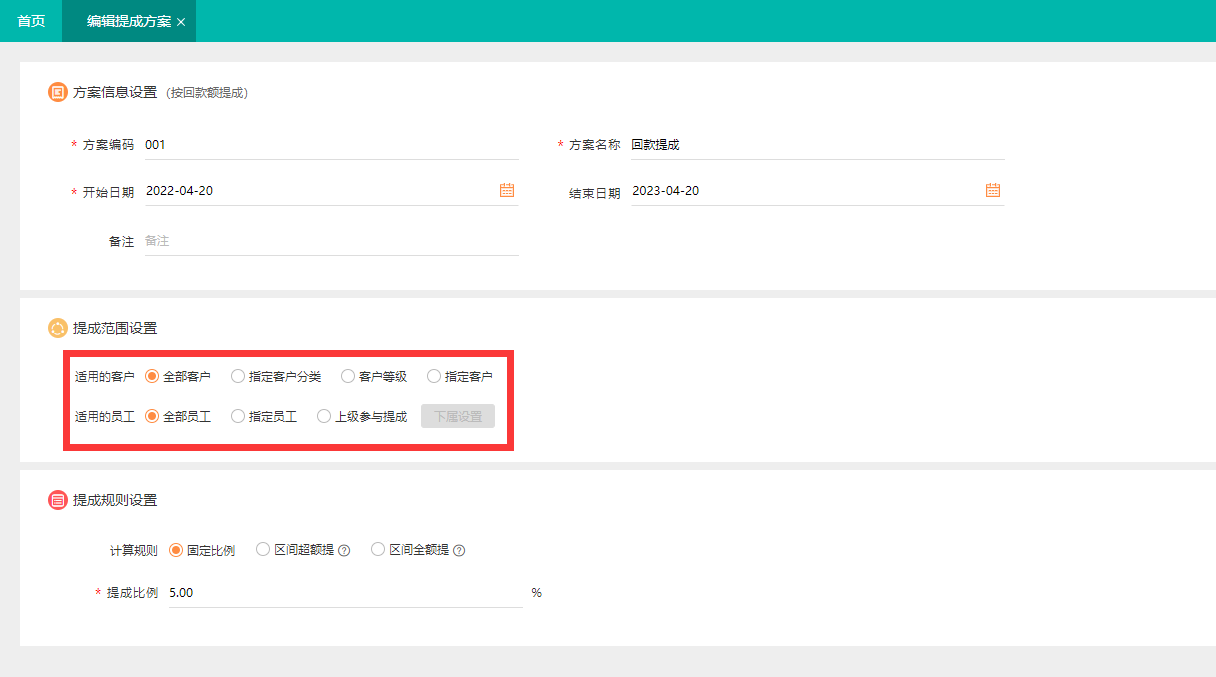The image size is (1216, 677).
Task: Click the 下属设置 button
Action: [458, 417]
